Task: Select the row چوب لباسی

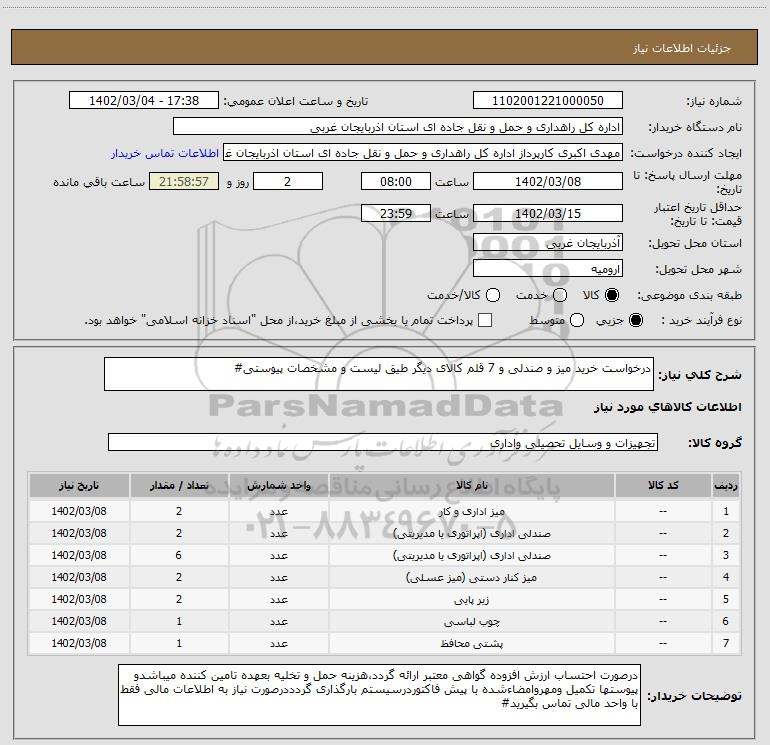Action: coord(384,621)
